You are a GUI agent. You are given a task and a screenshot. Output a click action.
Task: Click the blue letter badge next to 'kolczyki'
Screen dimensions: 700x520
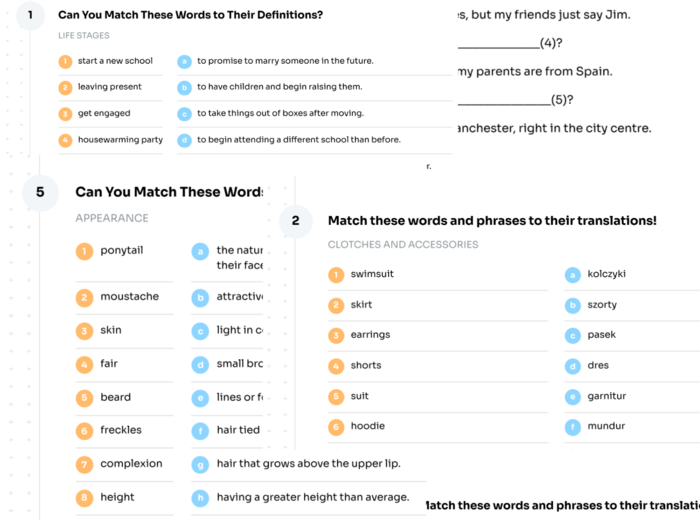click(x=573, y=275)
